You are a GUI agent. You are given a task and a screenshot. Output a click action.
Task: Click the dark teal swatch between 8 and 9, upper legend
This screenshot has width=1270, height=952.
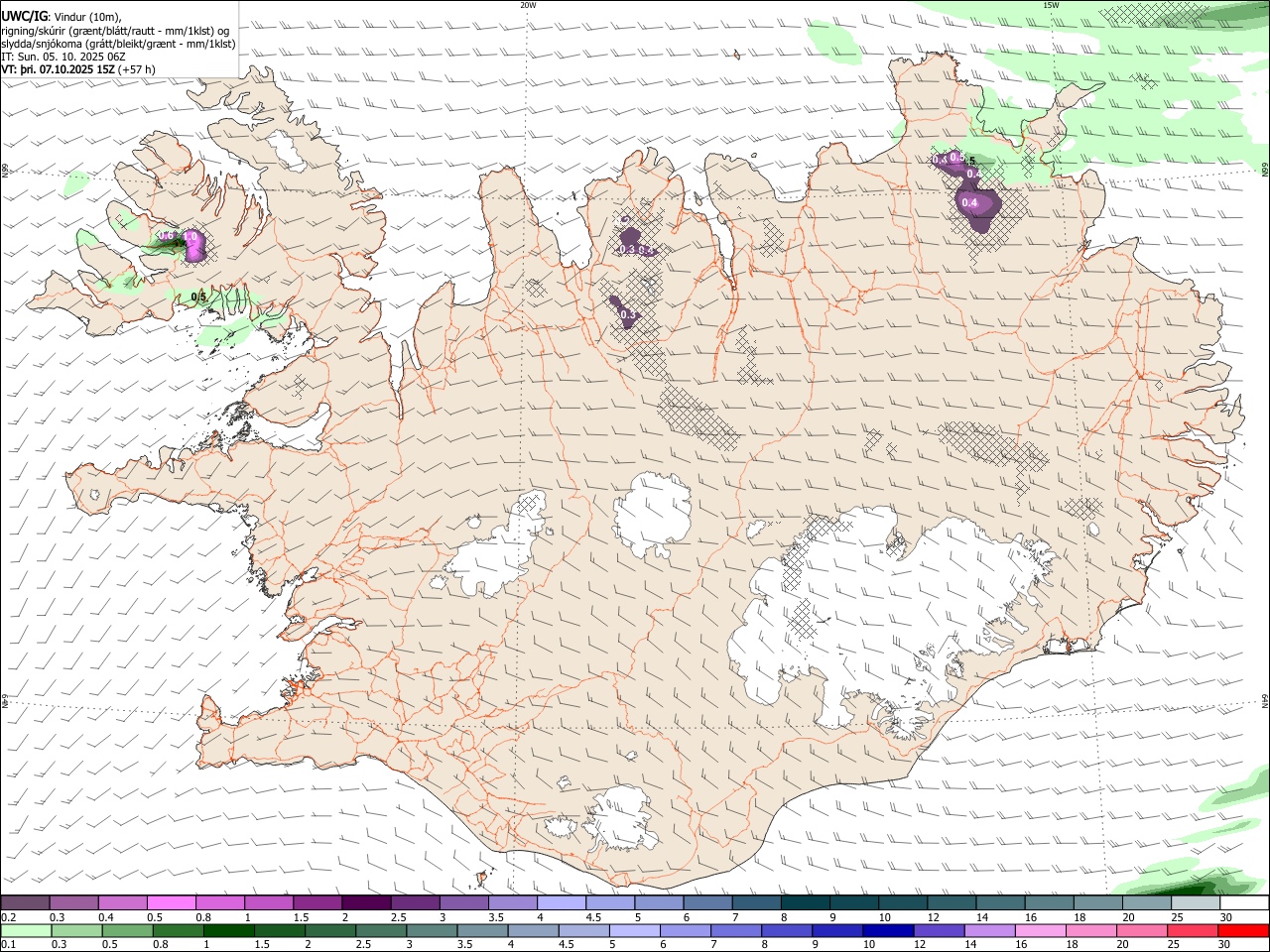[x=806, y=903]
